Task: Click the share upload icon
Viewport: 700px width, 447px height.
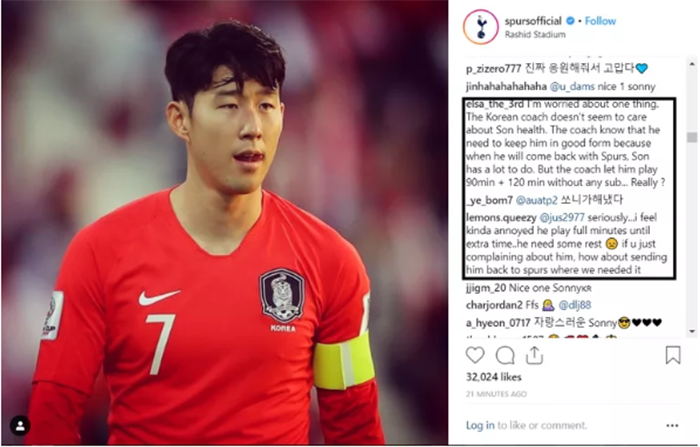Action: pyautogui.click(x=534, y=355)
